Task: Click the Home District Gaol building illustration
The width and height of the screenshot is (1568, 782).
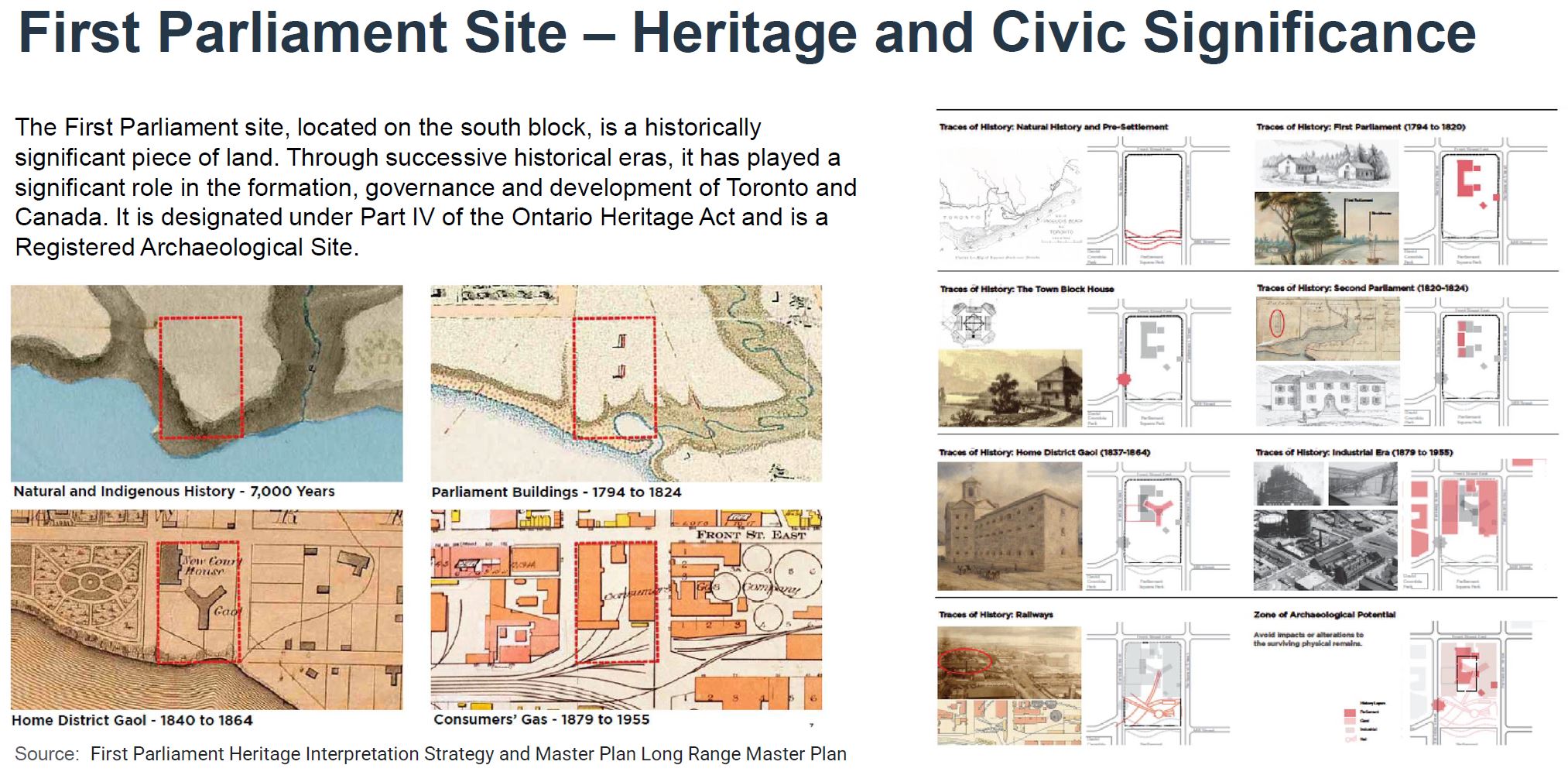Action: click(x=1009, y=526)
